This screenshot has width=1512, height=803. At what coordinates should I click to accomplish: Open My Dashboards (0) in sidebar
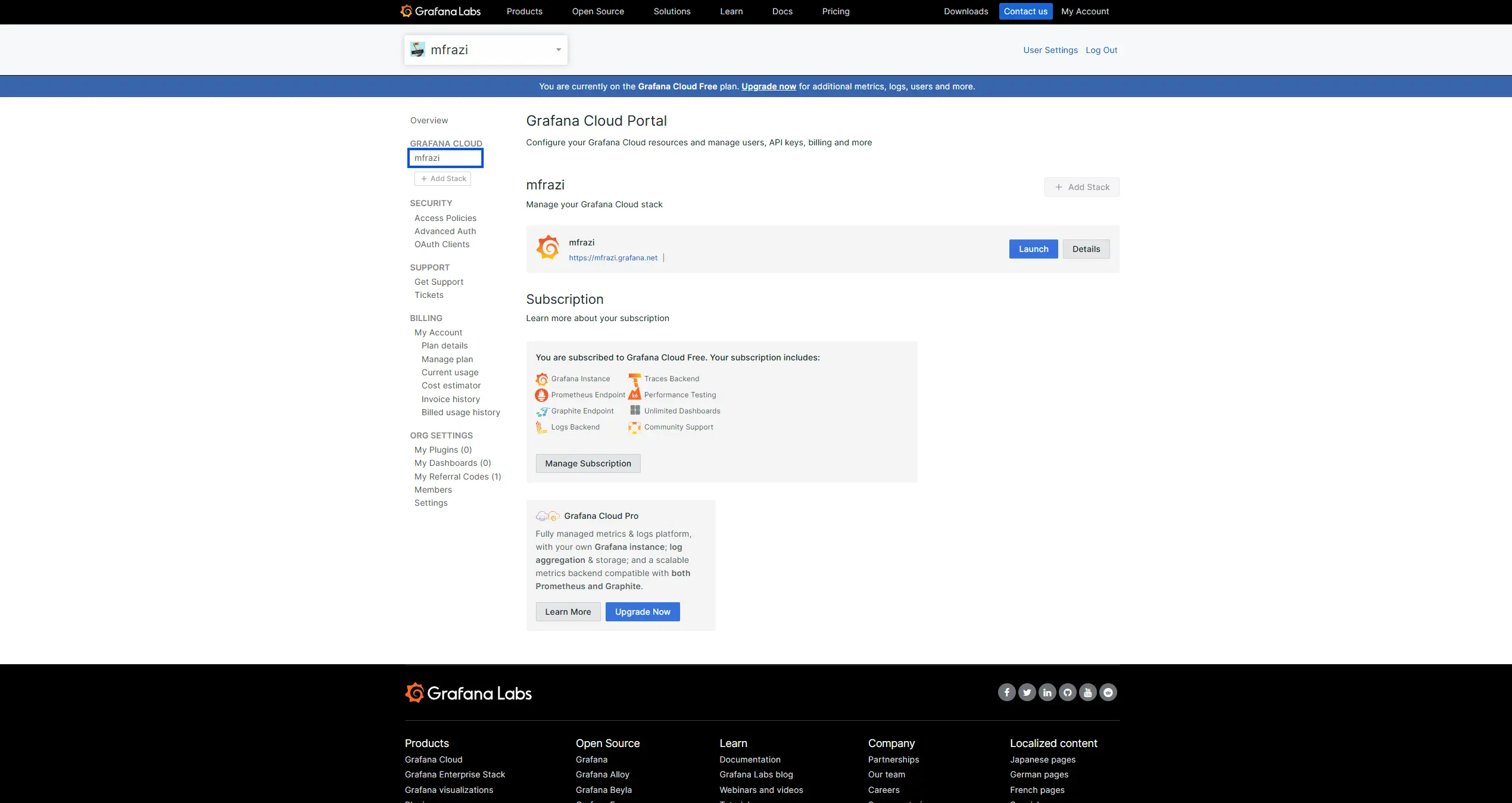tap(452, 463)
